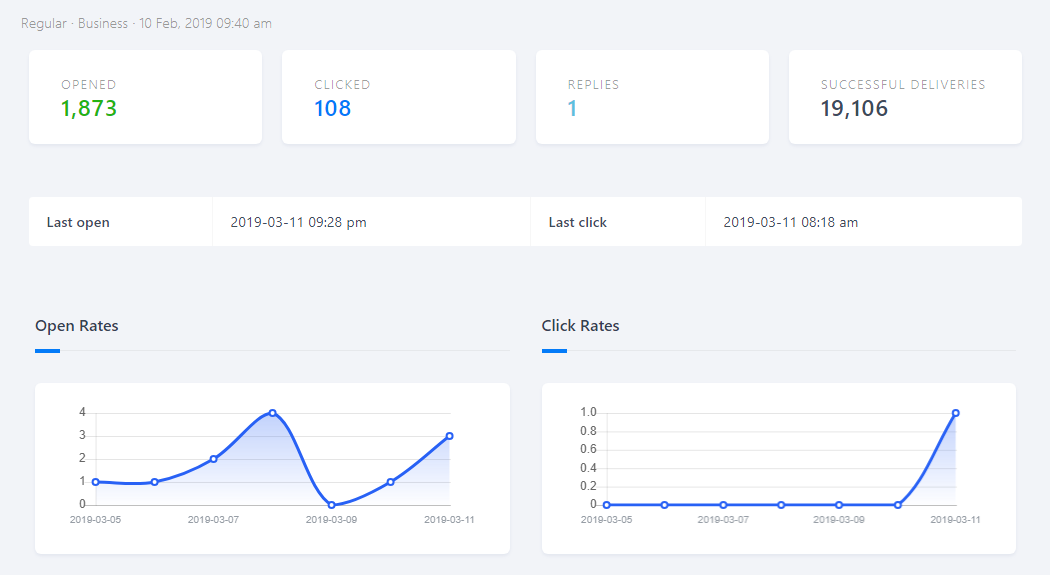The image size is (1050, 575).
Task: Click the Click Rates peak point at 1.0
Action: tap(956, 413)
